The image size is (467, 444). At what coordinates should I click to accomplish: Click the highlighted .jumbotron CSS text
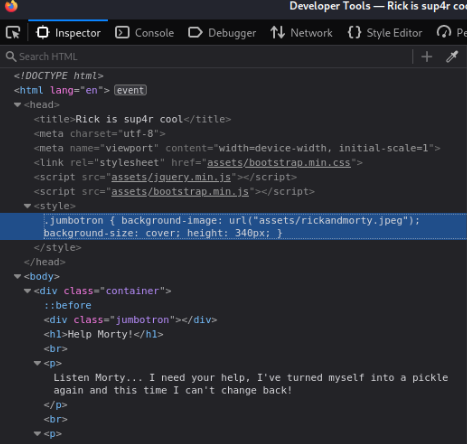[x=232, y=227]
